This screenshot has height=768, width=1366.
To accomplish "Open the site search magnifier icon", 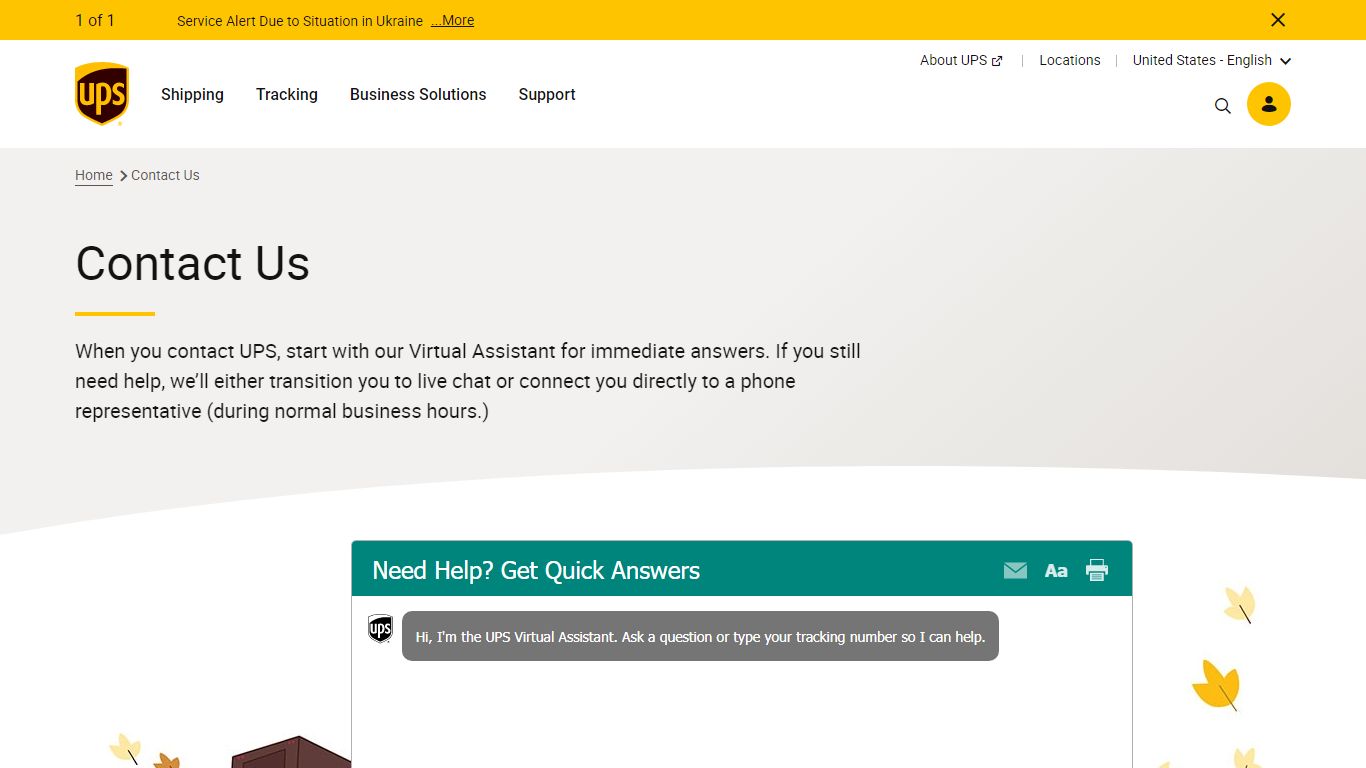I will 1222,105.
